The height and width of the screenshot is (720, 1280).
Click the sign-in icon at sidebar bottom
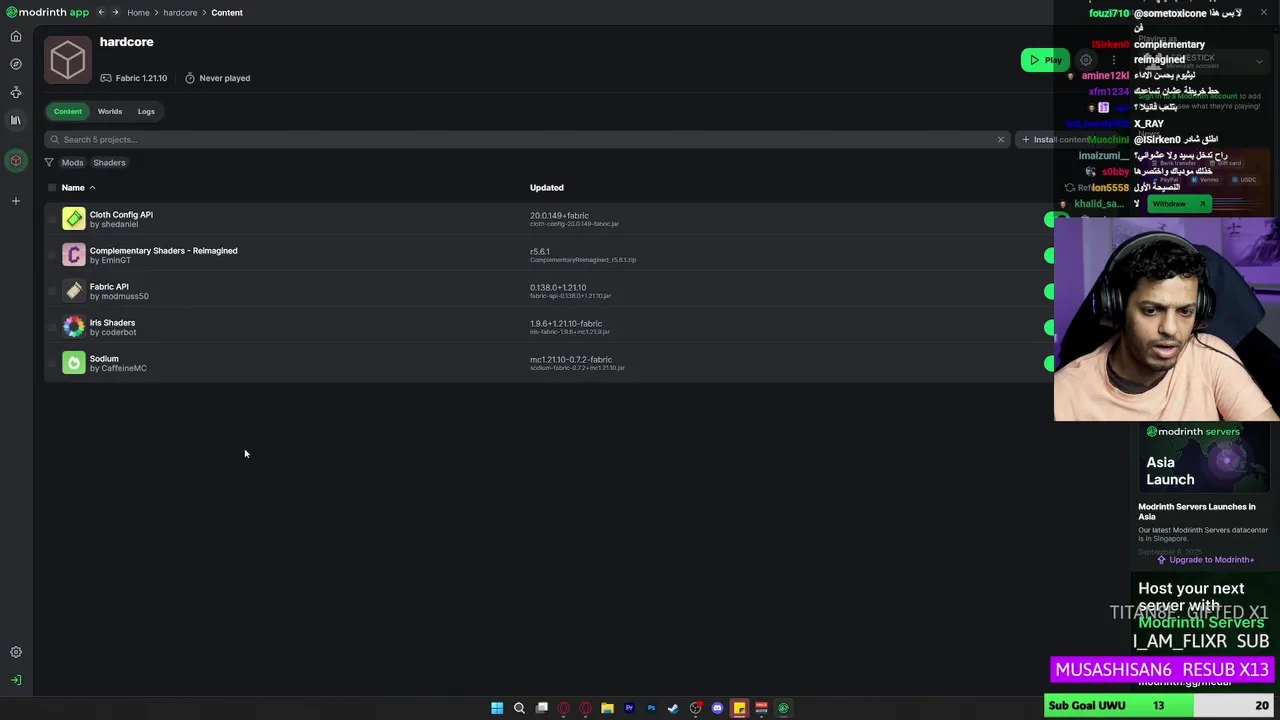point(16,680)
